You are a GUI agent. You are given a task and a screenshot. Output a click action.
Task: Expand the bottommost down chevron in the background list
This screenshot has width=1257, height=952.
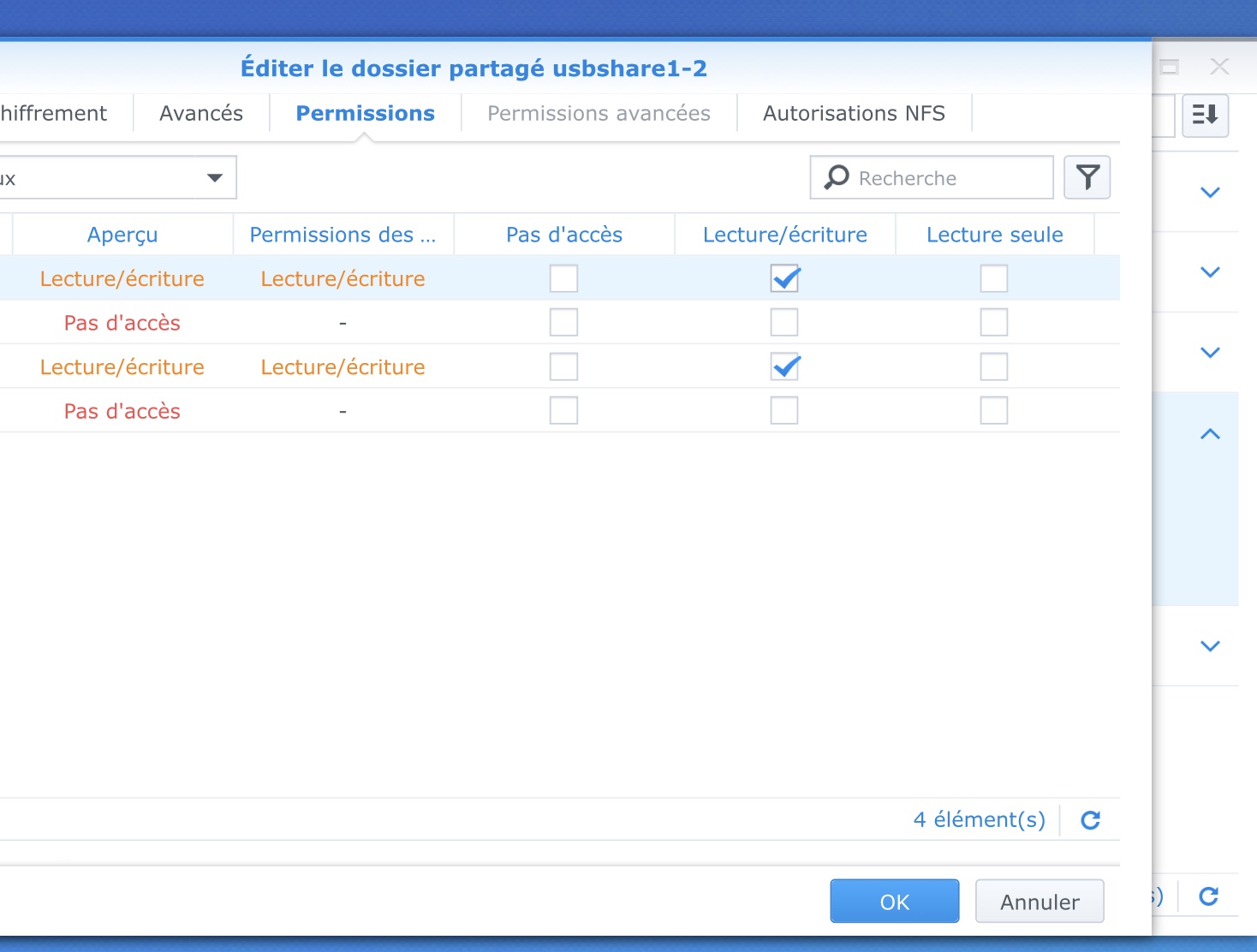pyautogui.click(x=1210, y=646)
